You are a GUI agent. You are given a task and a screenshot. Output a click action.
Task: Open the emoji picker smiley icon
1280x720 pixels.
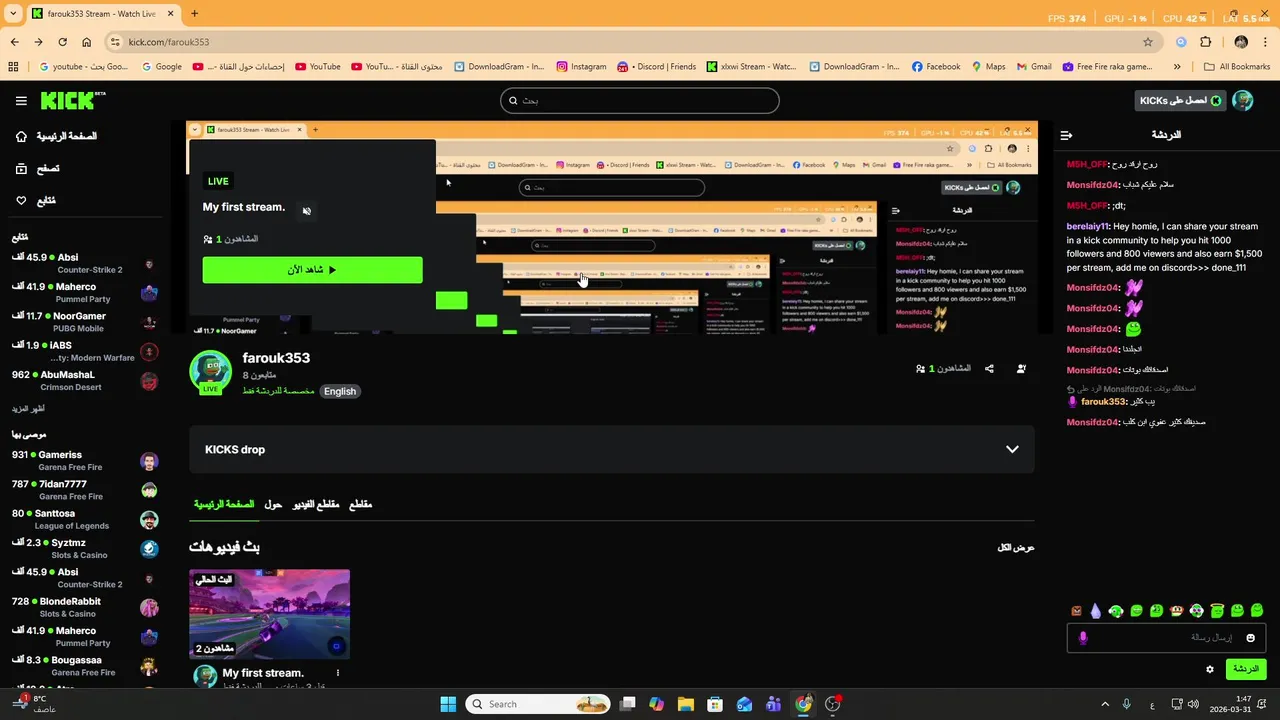[x=1250, y=638]
